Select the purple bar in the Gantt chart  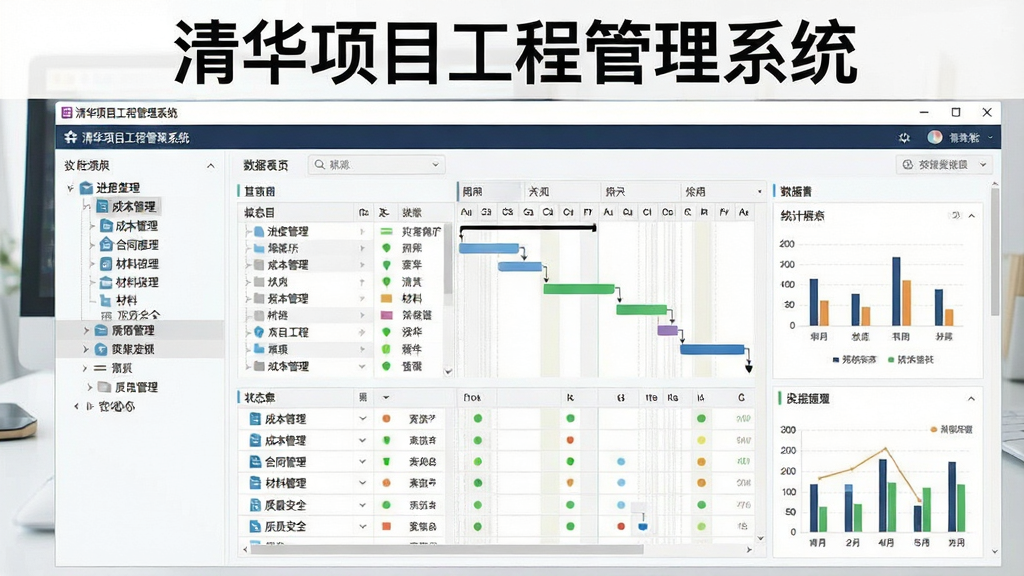[x=667, y=330]
